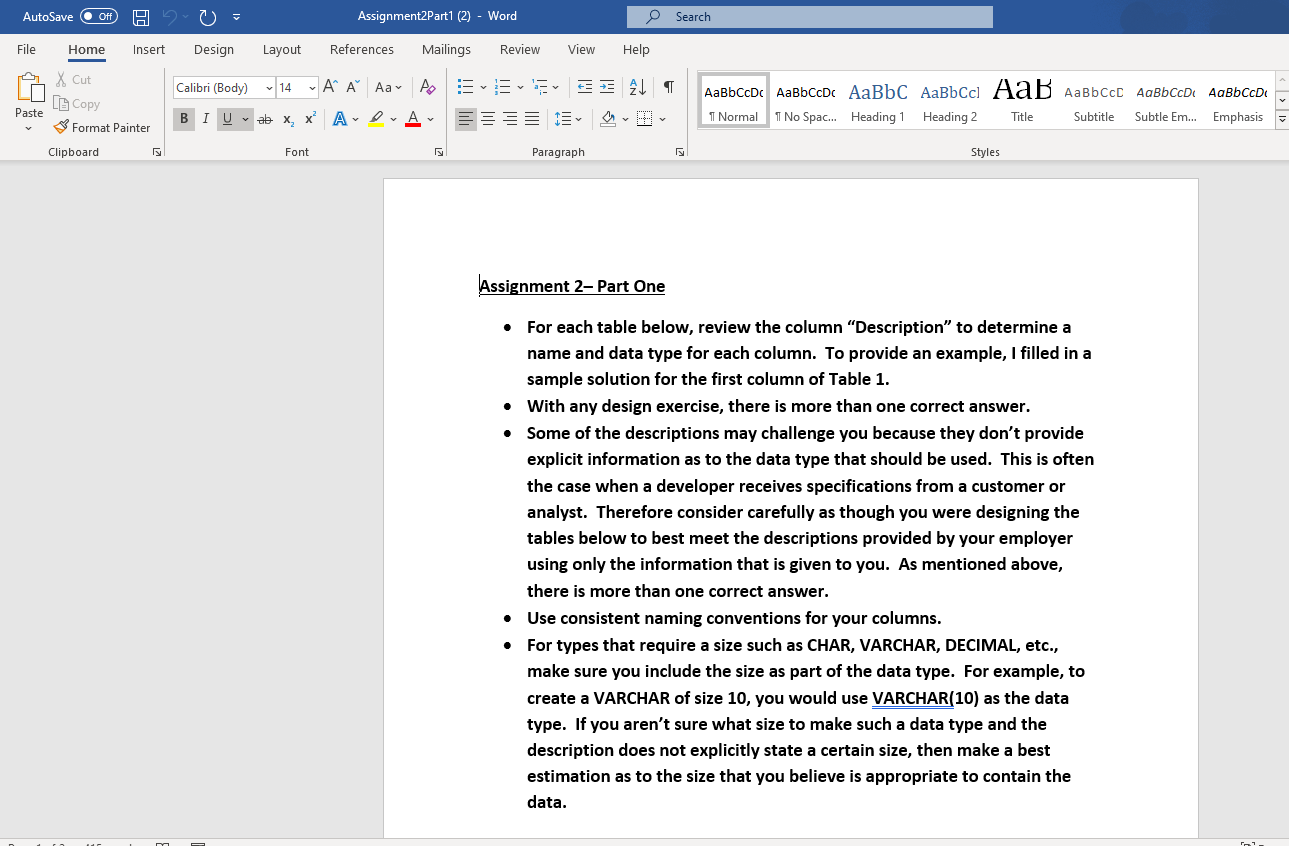Open Change Case dropdown
This screenshot has height=846, width=1289.
389,88
